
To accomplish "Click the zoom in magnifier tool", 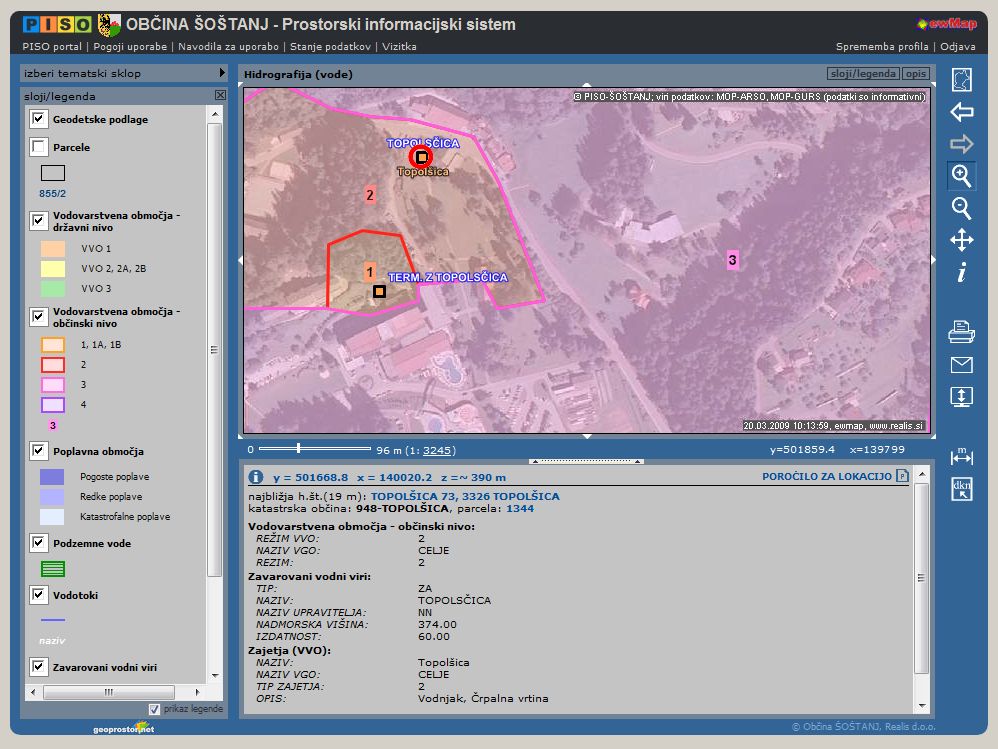I will coord(961,176).
